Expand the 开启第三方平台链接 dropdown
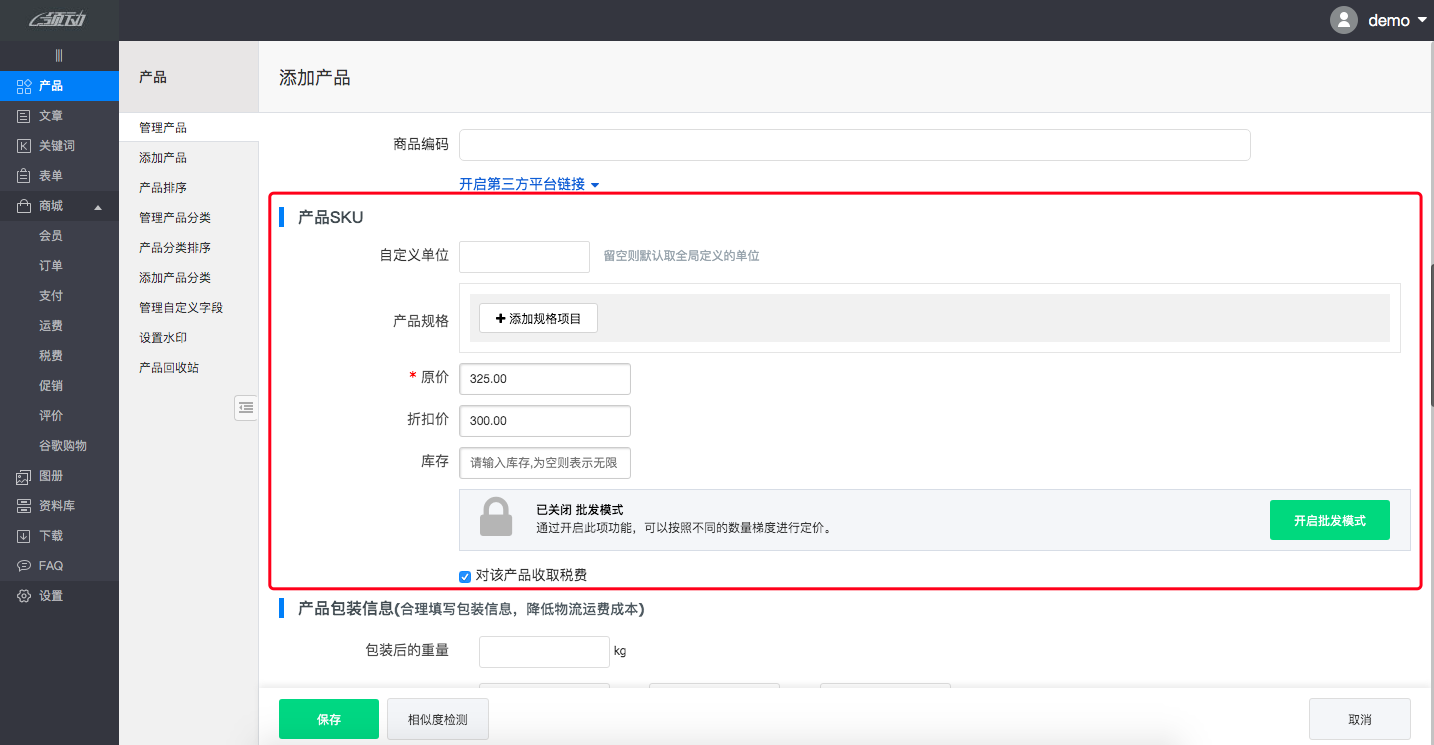The height and width of the screenshot is (745, 1434). tap(528, 184)
